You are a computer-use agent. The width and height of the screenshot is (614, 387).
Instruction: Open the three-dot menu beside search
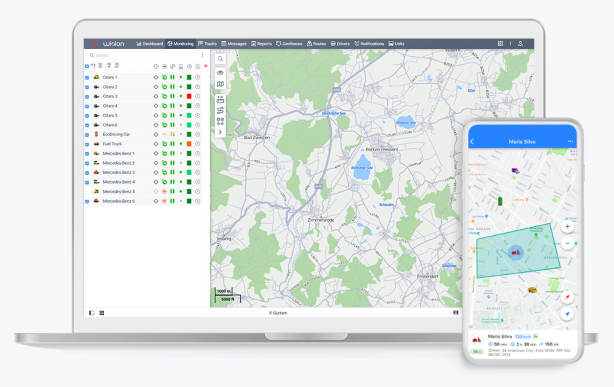coord(202,55)
